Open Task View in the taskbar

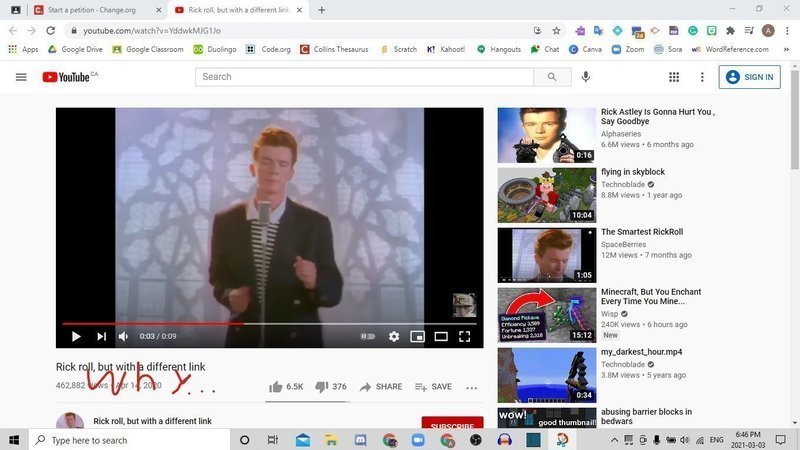[272, 440]
